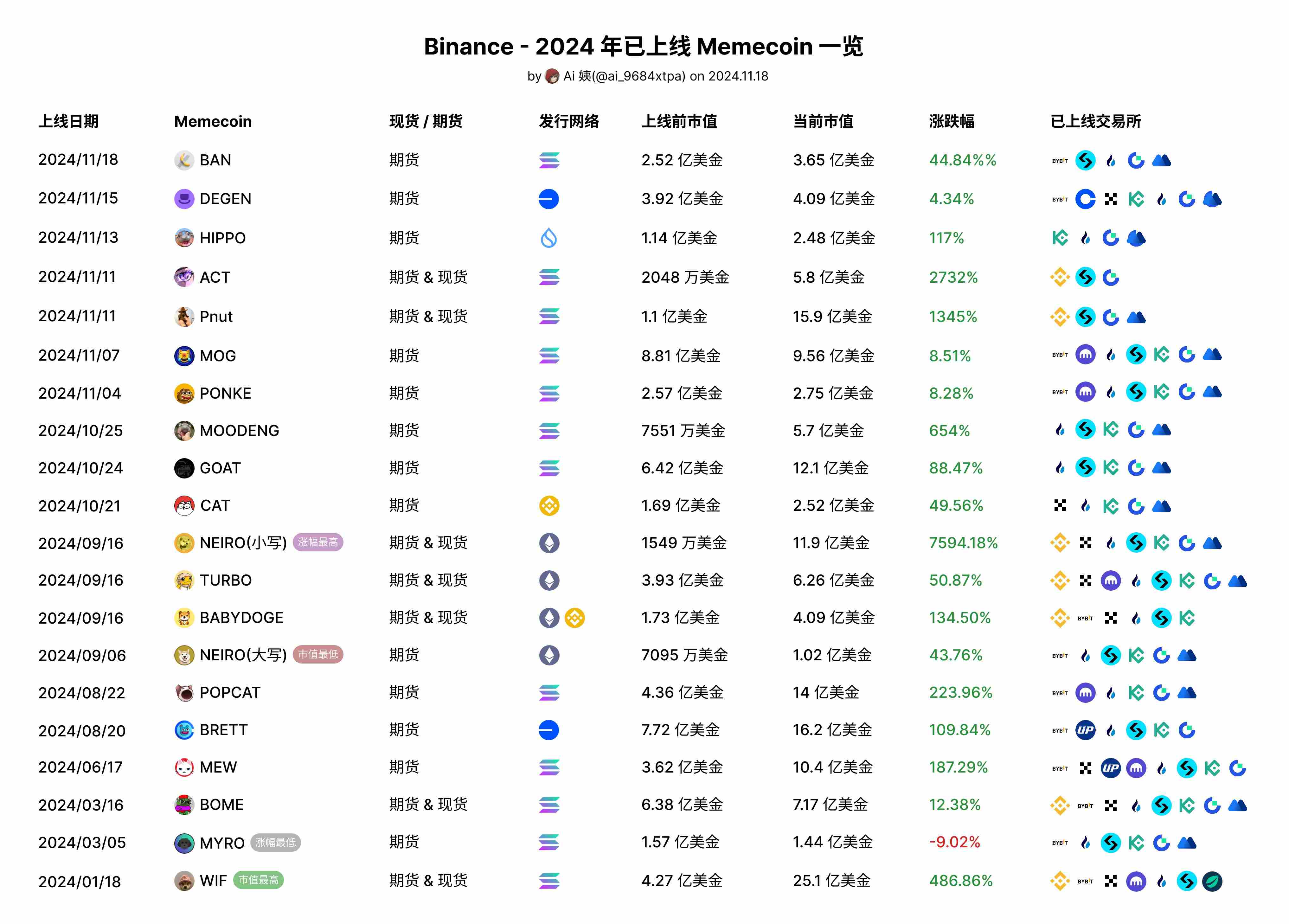Click the 涨幅最低 badge next to MYRO
This screenshot has height=924, width=1289.
[x=276, y=843]
